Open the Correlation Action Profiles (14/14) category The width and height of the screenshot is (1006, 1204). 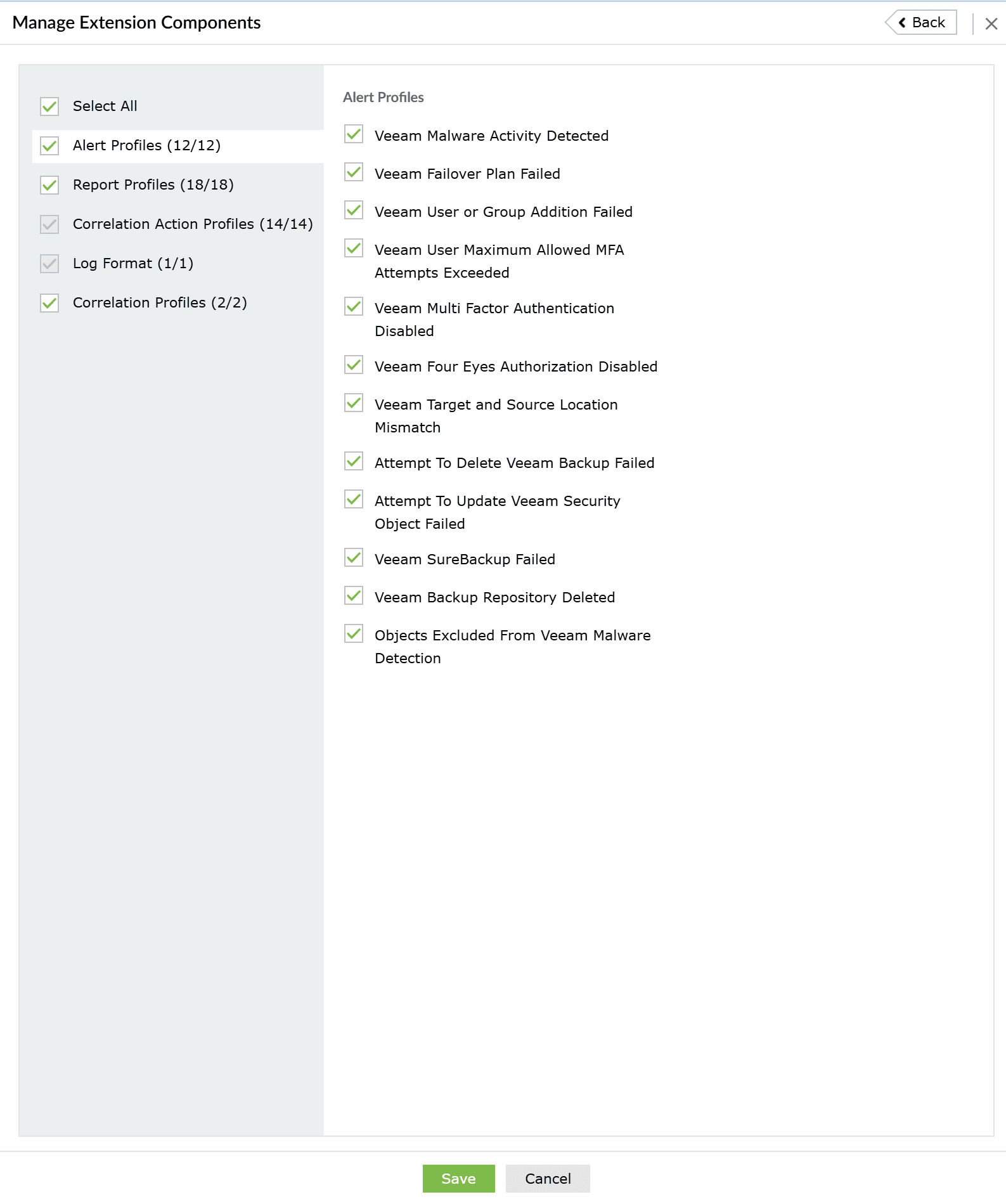193,224
